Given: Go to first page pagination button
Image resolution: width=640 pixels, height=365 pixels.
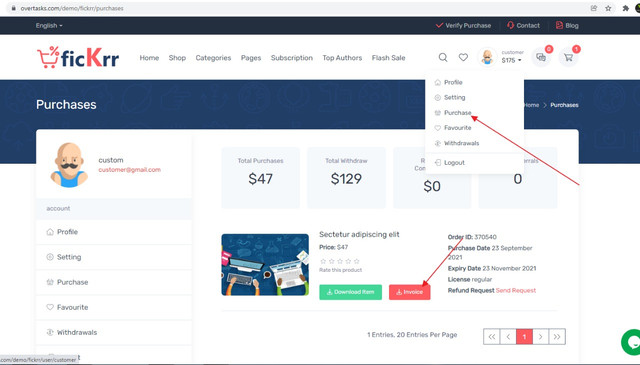Looking at the screenshot, I should coord(491,337).
